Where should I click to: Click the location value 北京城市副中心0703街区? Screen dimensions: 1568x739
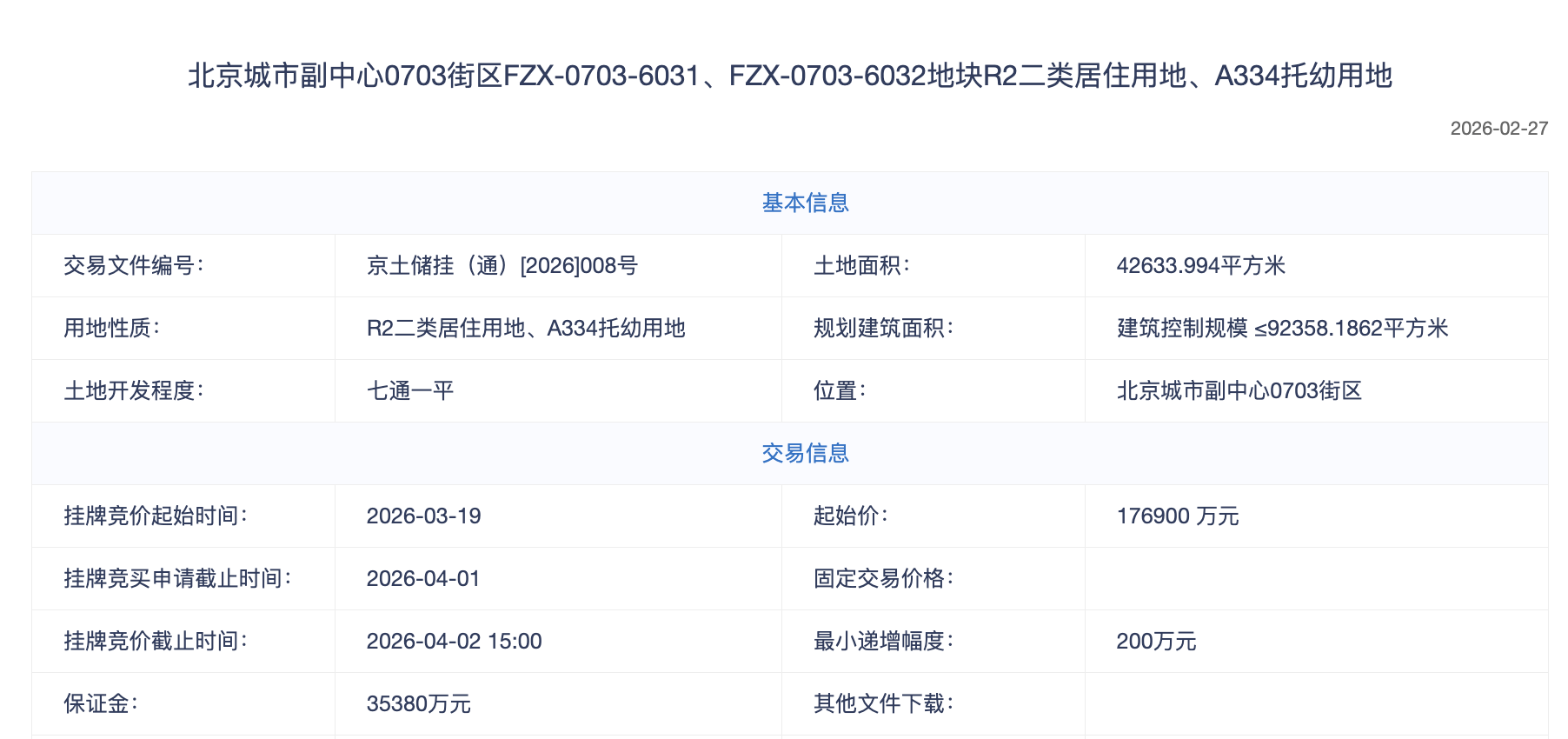1239,391
